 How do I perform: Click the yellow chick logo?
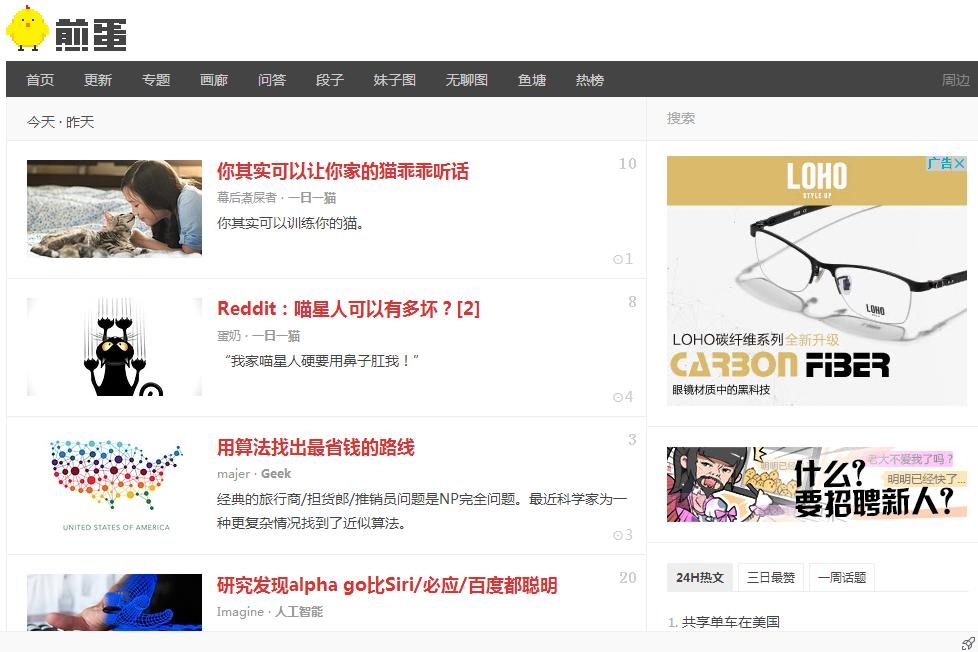point(27,29)
